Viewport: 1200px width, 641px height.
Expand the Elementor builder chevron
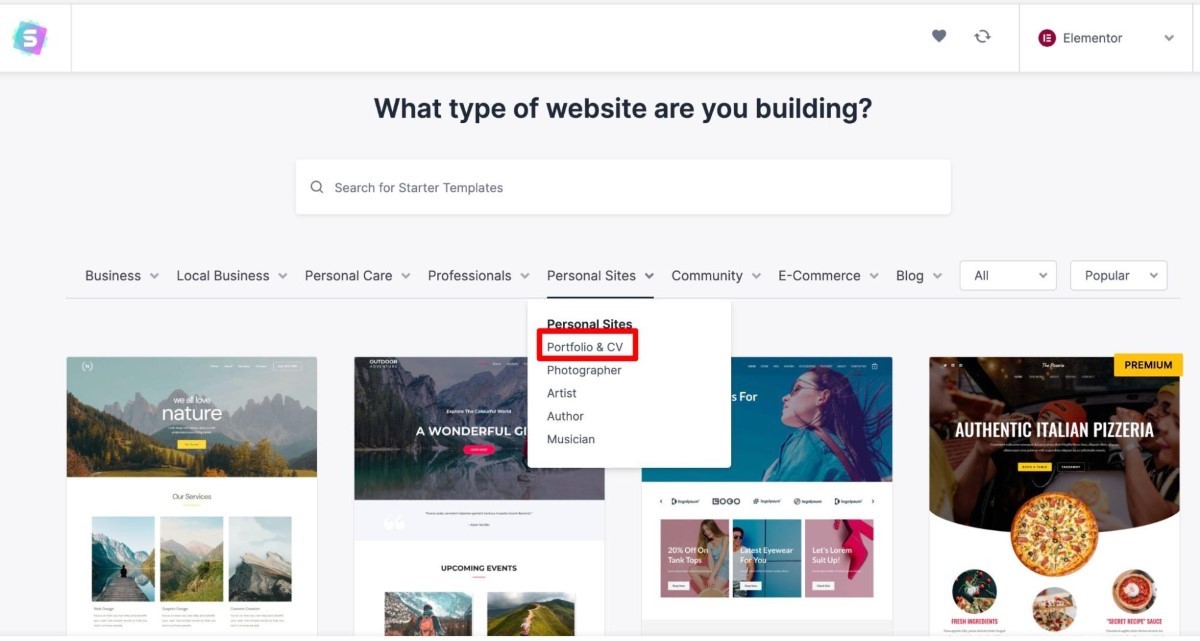click(1169, 38)
